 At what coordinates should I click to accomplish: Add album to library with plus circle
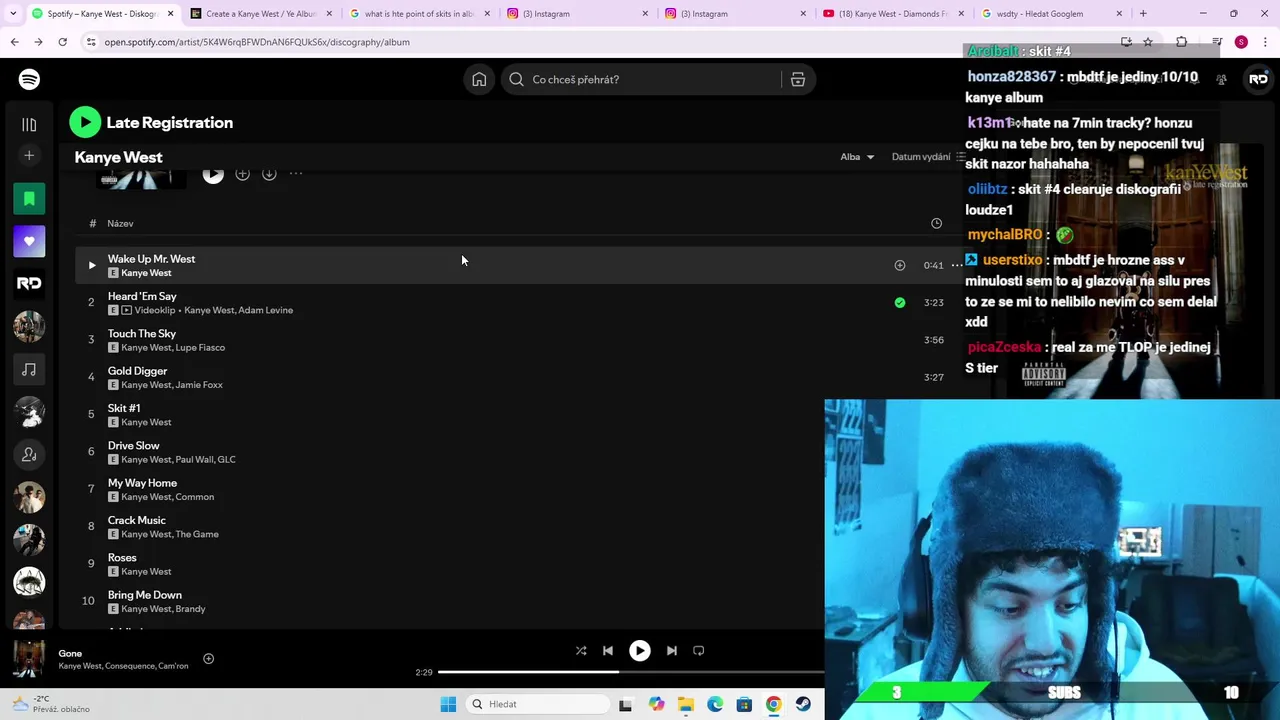242,174
